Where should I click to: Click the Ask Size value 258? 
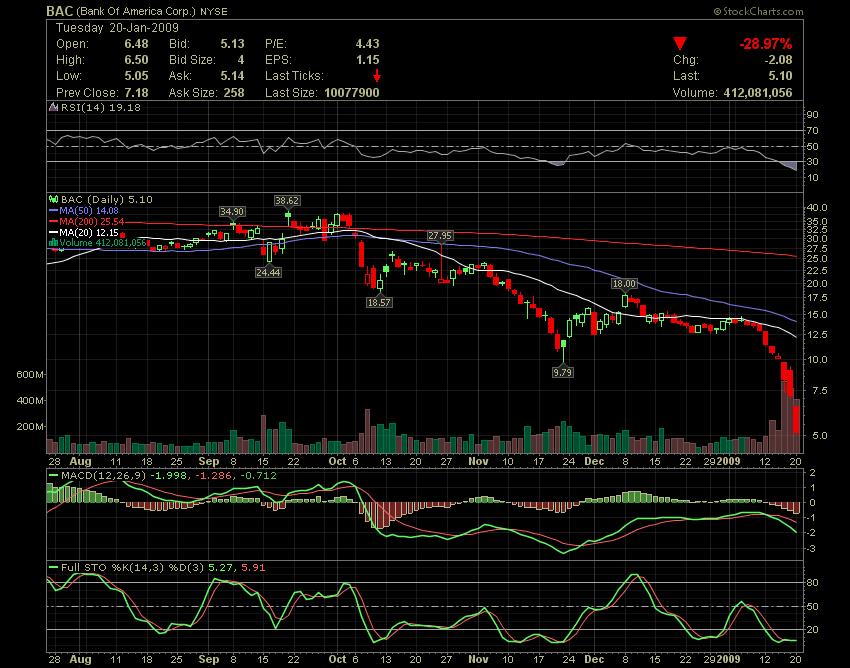pos(234,93)
